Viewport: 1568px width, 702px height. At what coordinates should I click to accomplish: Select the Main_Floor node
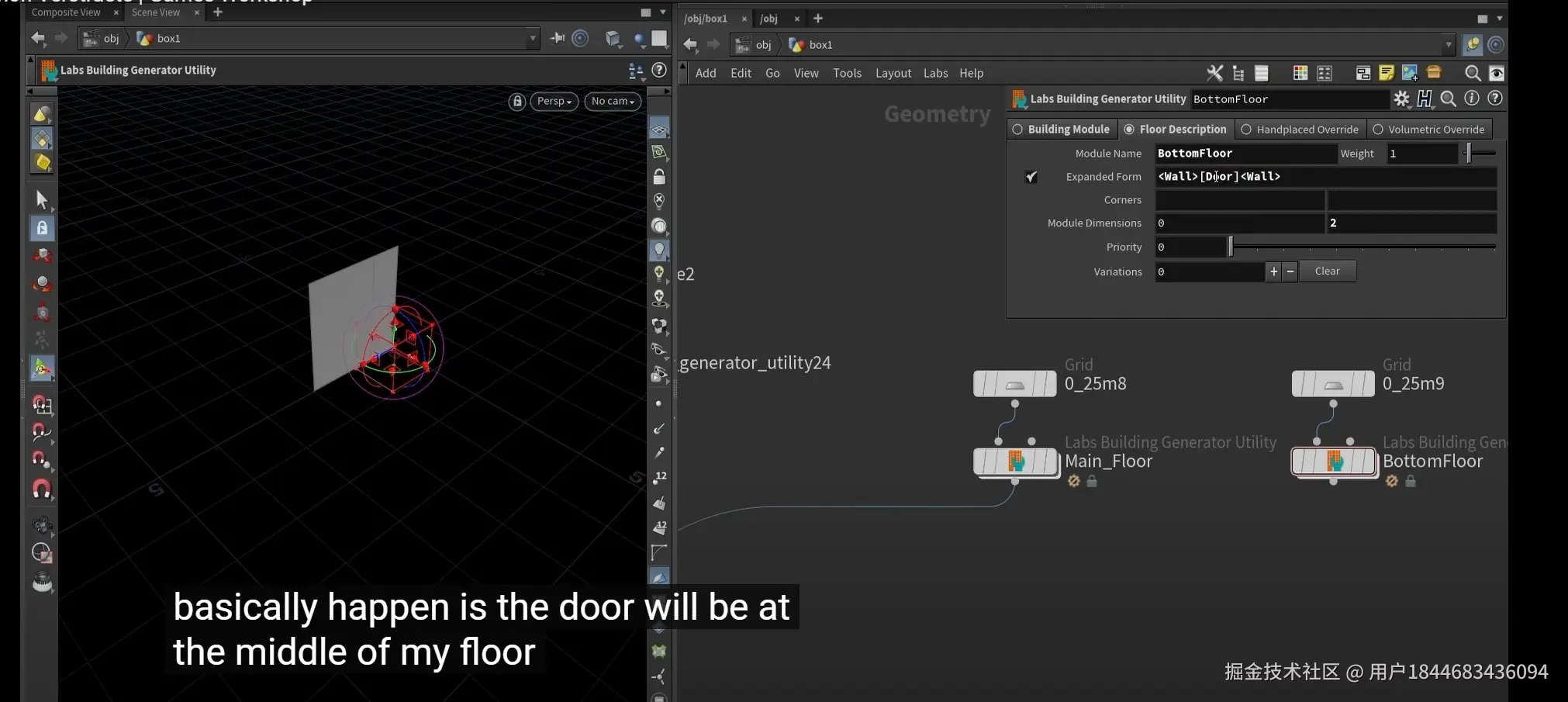[x=1016, y=462]
